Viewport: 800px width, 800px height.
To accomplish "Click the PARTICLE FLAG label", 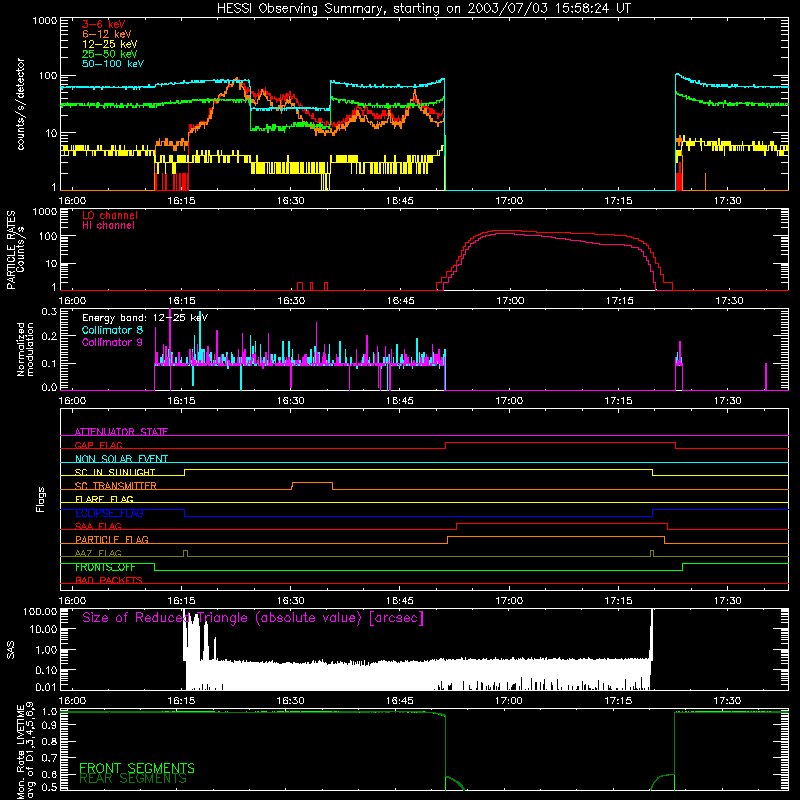I will click(112, 539).
